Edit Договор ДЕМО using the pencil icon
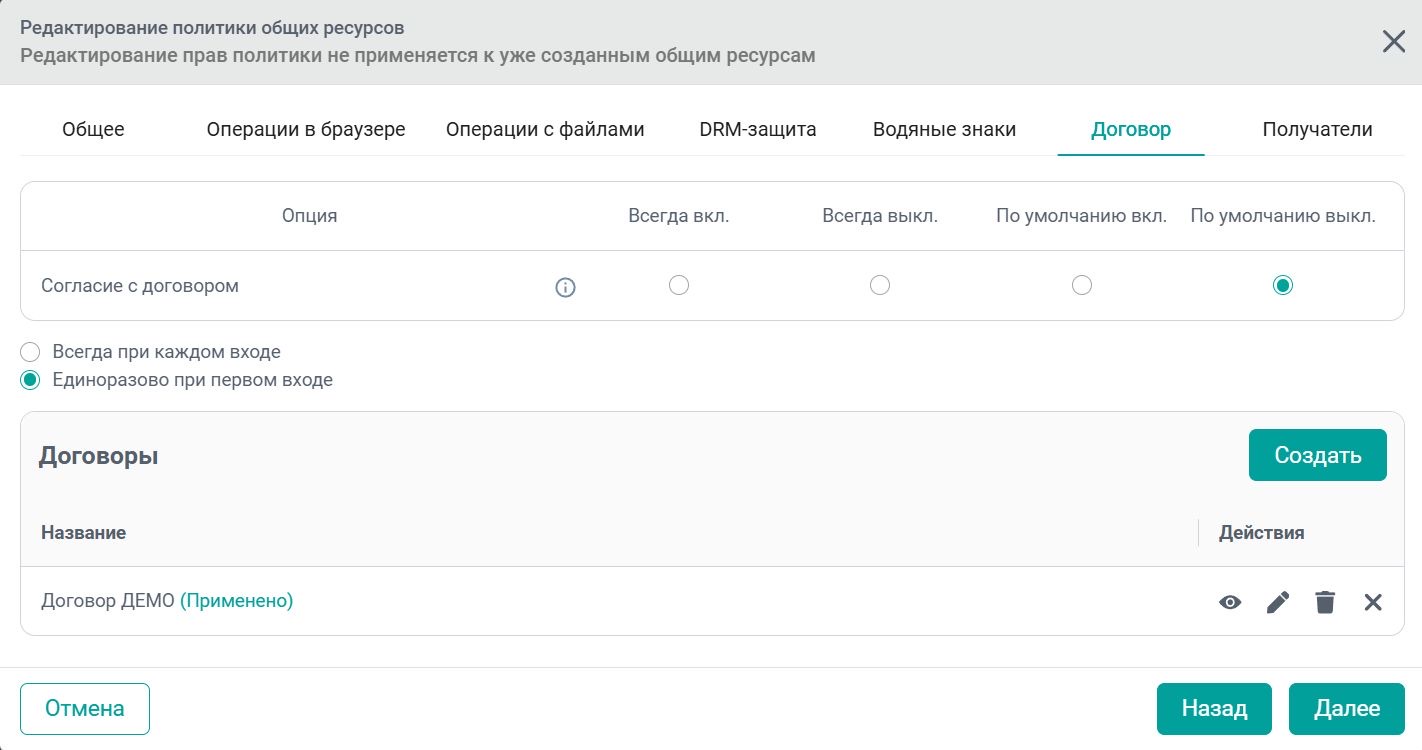This screenshot has height=750, width=1422. [1278, 602]
